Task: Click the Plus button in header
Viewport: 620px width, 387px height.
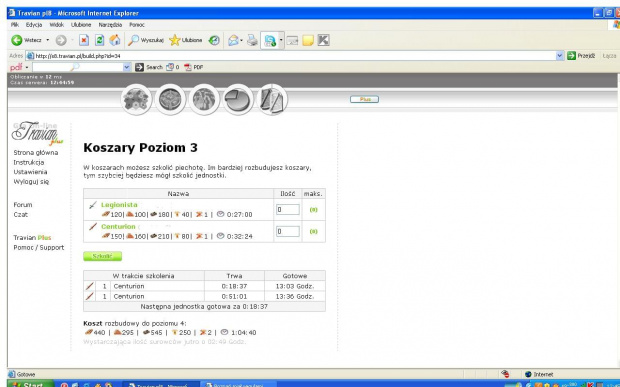Action: click(364, 99)
